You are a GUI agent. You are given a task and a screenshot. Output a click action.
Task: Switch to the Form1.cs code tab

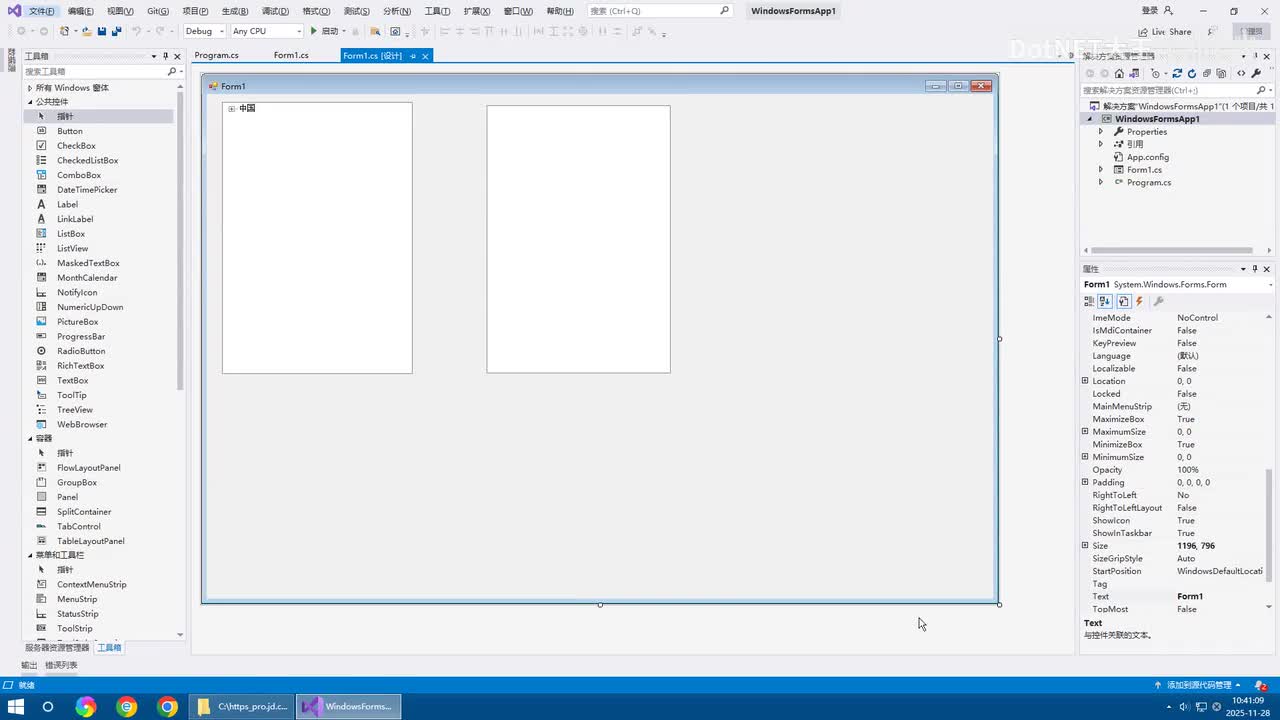pos(291,56)
